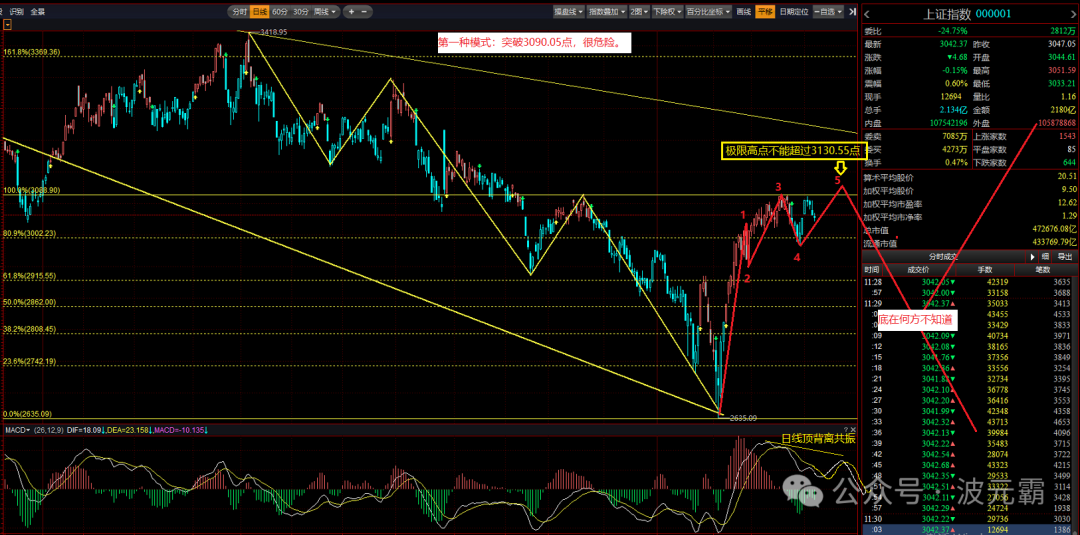This screenshot has height=535, width=1080.
Task: Go to previous stock with left arrow
Action: point(867,14)
